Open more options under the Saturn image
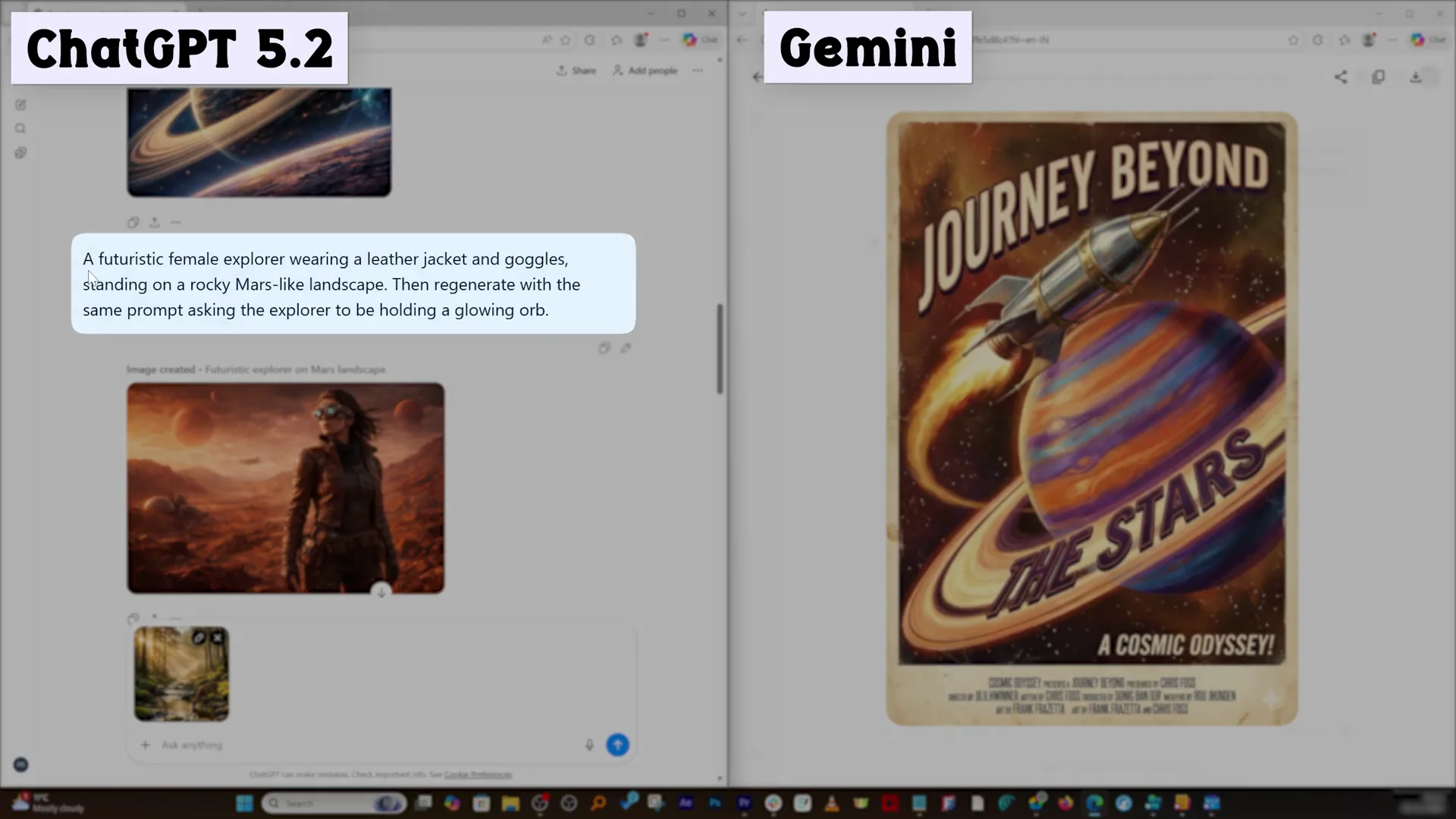 coord(176,222)
